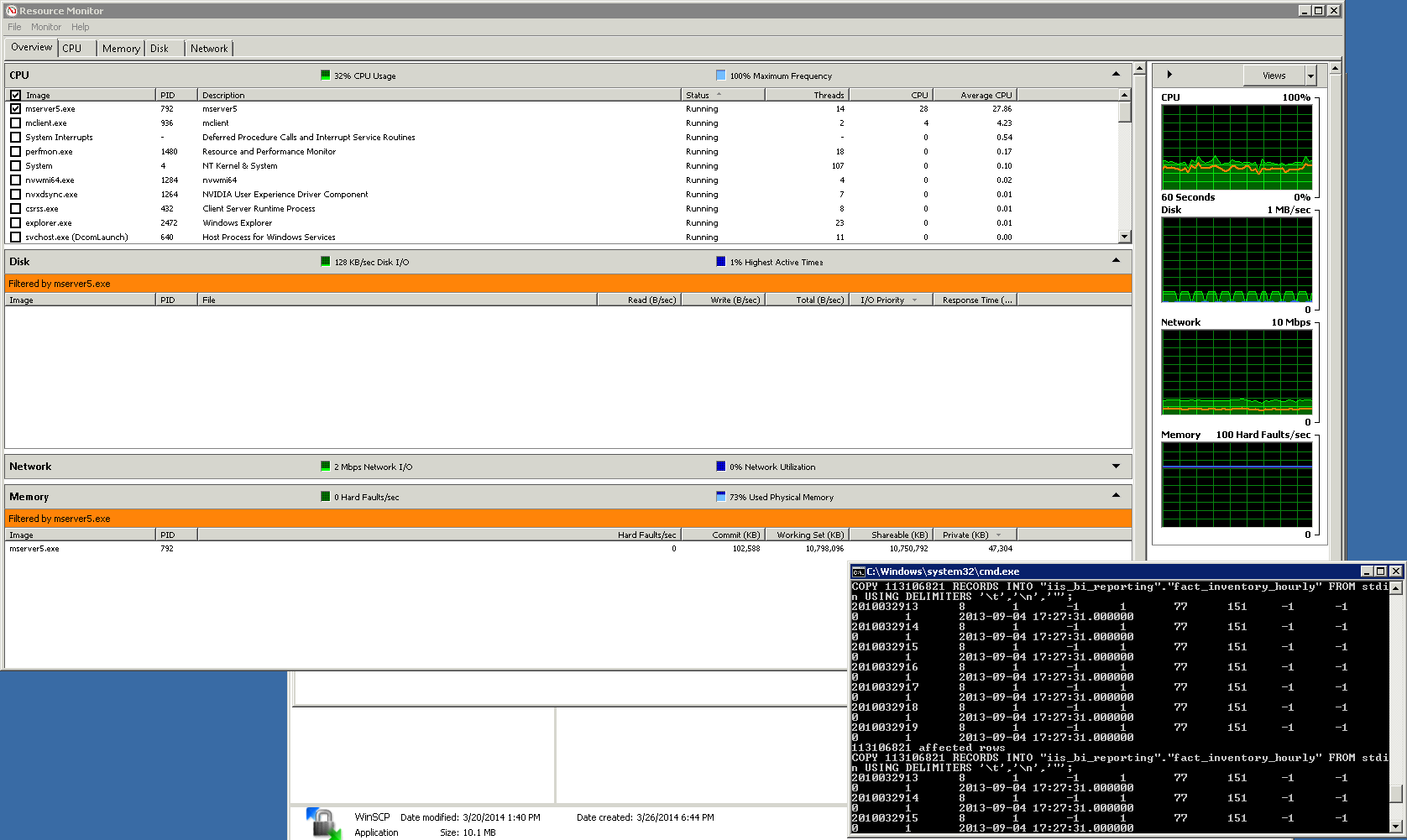Click the WinSCP application icon

pos(324,823)
